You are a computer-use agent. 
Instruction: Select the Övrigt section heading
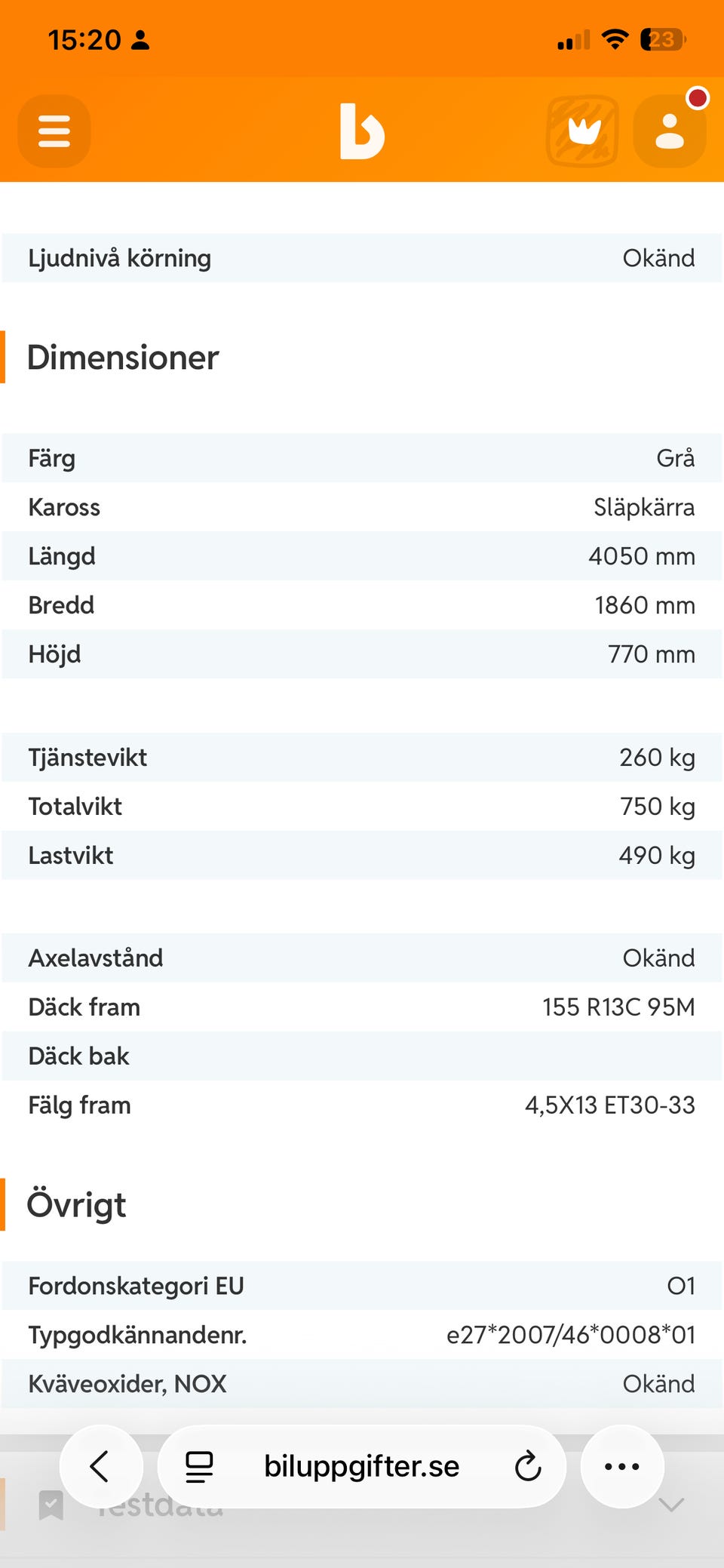76,1204
